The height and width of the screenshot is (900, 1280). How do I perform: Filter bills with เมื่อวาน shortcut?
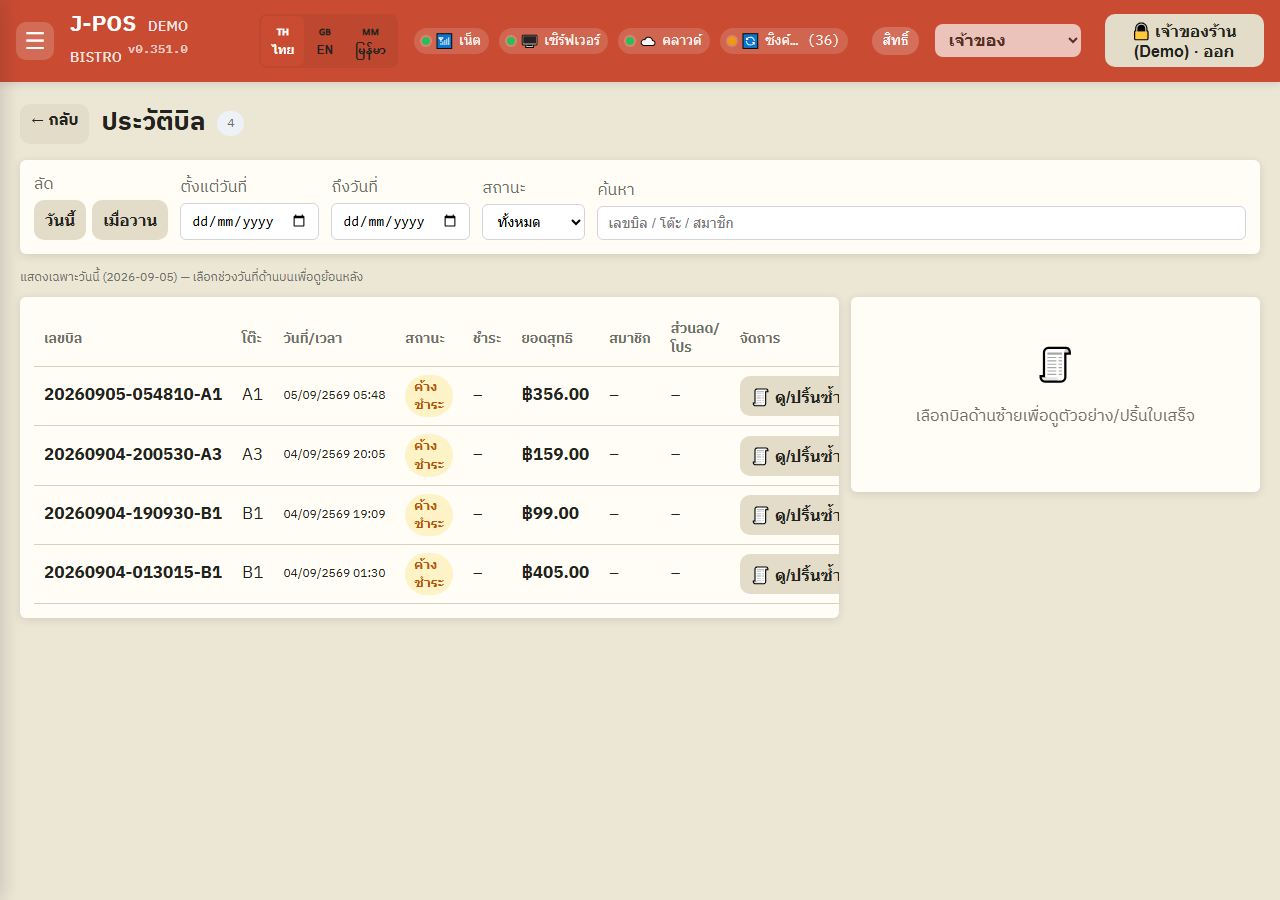(x=130, y=220)
